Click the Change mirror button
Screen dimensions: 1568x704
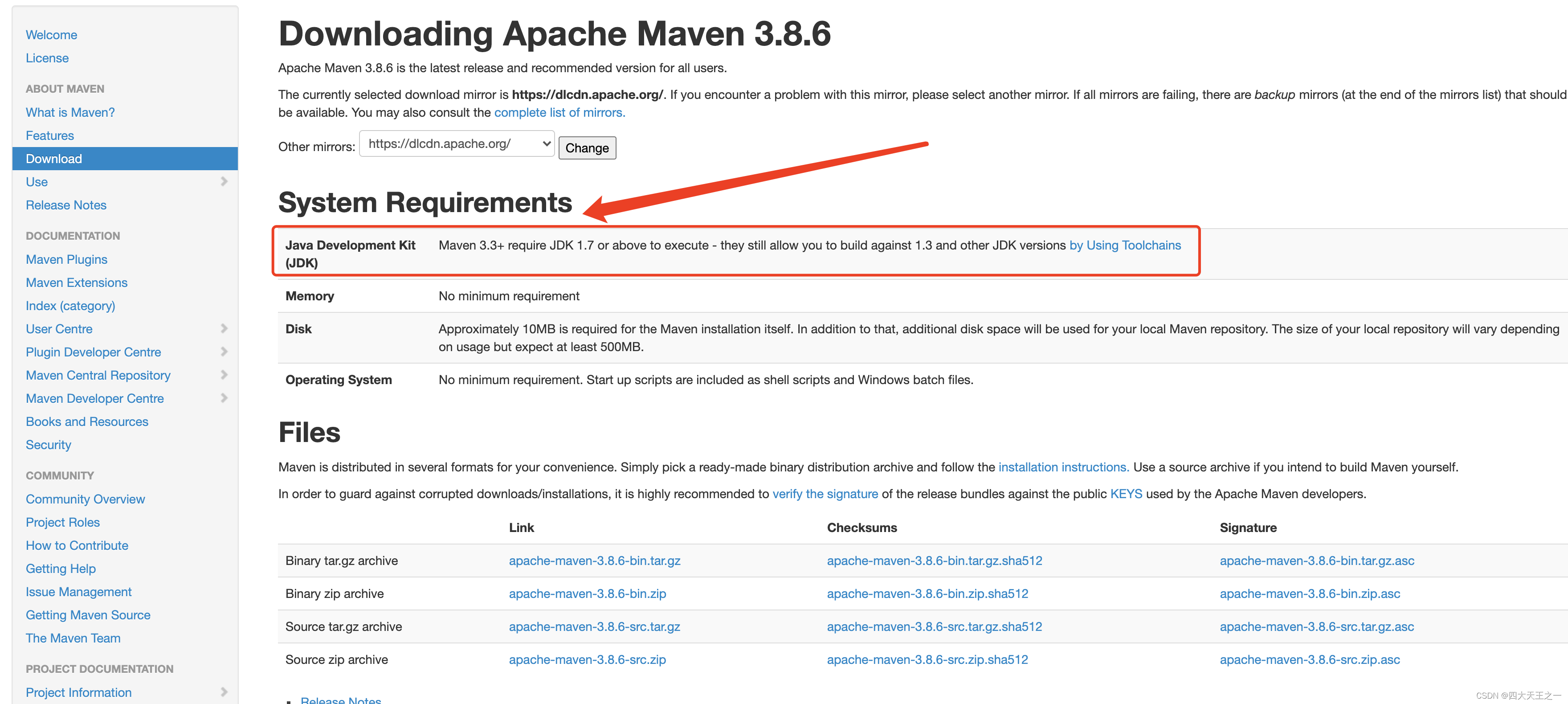pyautogui.click(x=587, y=148)
